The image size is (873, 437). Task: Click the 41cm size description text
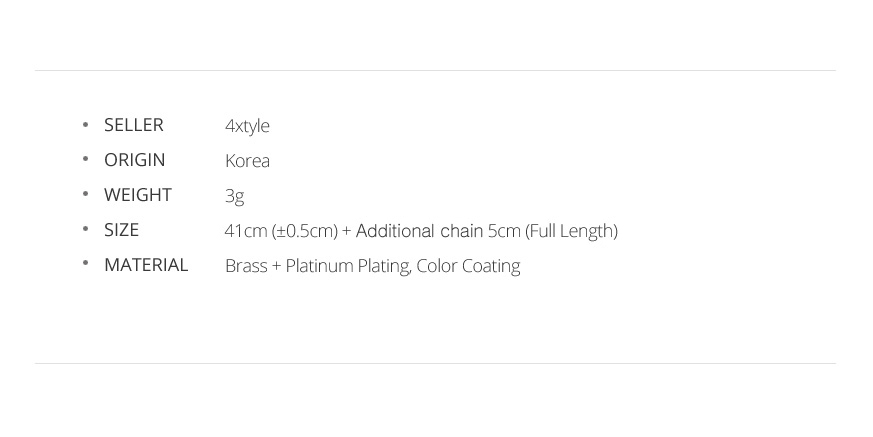pos(421,231)
